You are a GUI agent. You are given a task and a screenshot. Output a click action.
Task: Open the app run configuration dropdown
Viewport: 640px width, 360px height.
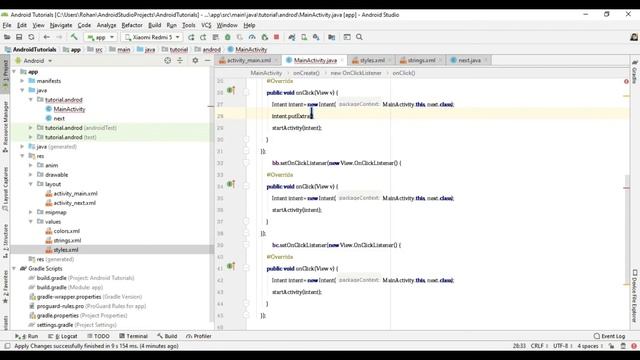pyautogui.click(x=100, y=37)
